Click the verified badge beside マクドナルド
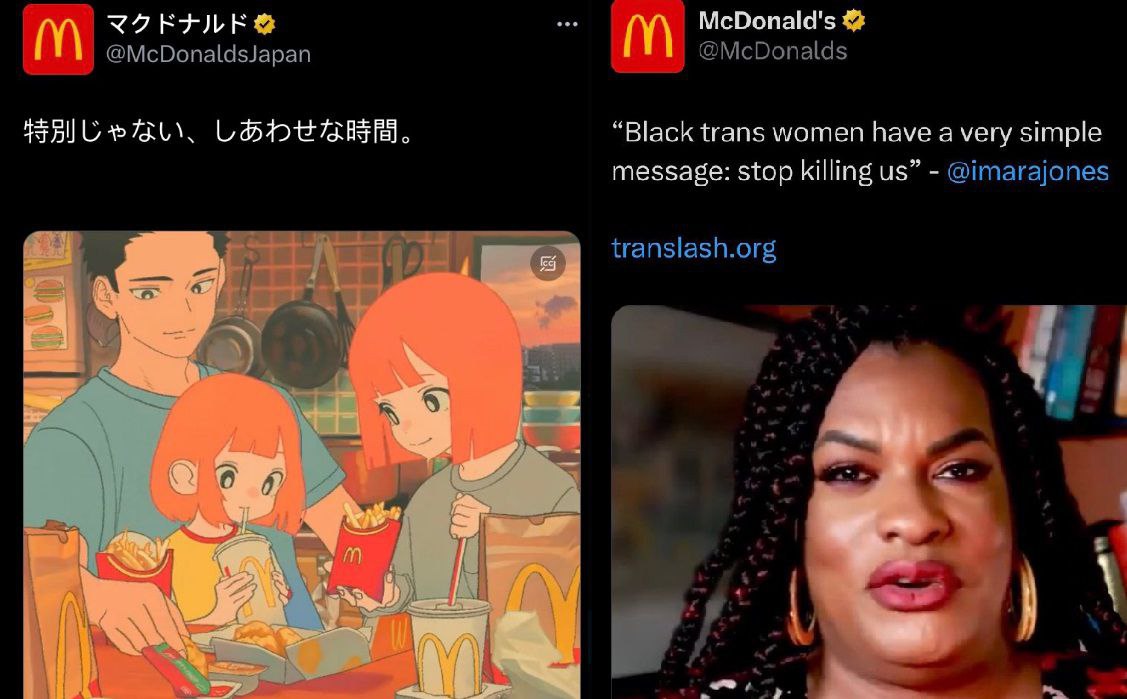This screenshot has width=1127, height=699. pyautogui.click(x=264, y=24)
